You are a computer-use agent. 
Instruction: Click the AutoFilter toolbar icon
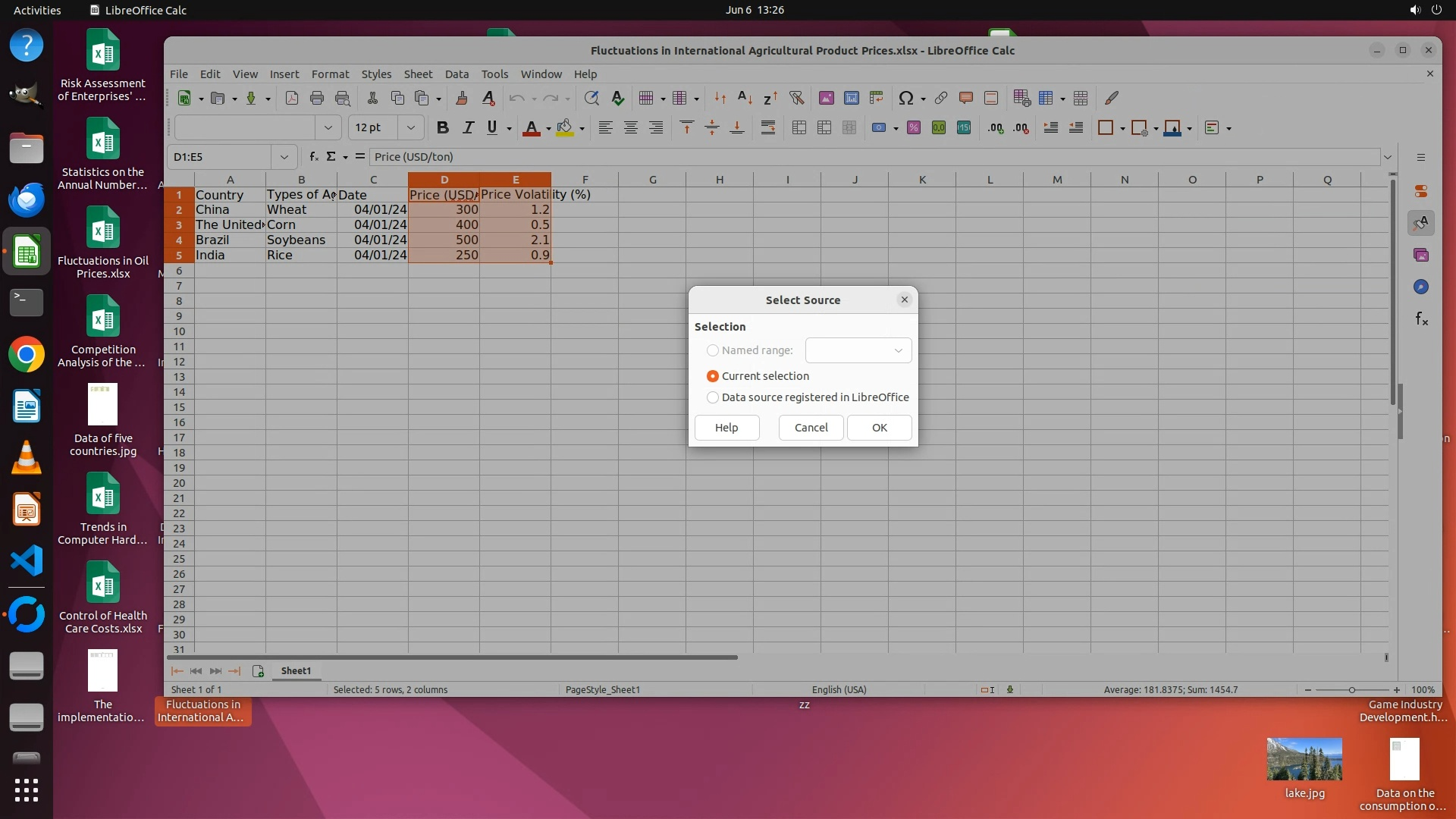tap(796, 98)
